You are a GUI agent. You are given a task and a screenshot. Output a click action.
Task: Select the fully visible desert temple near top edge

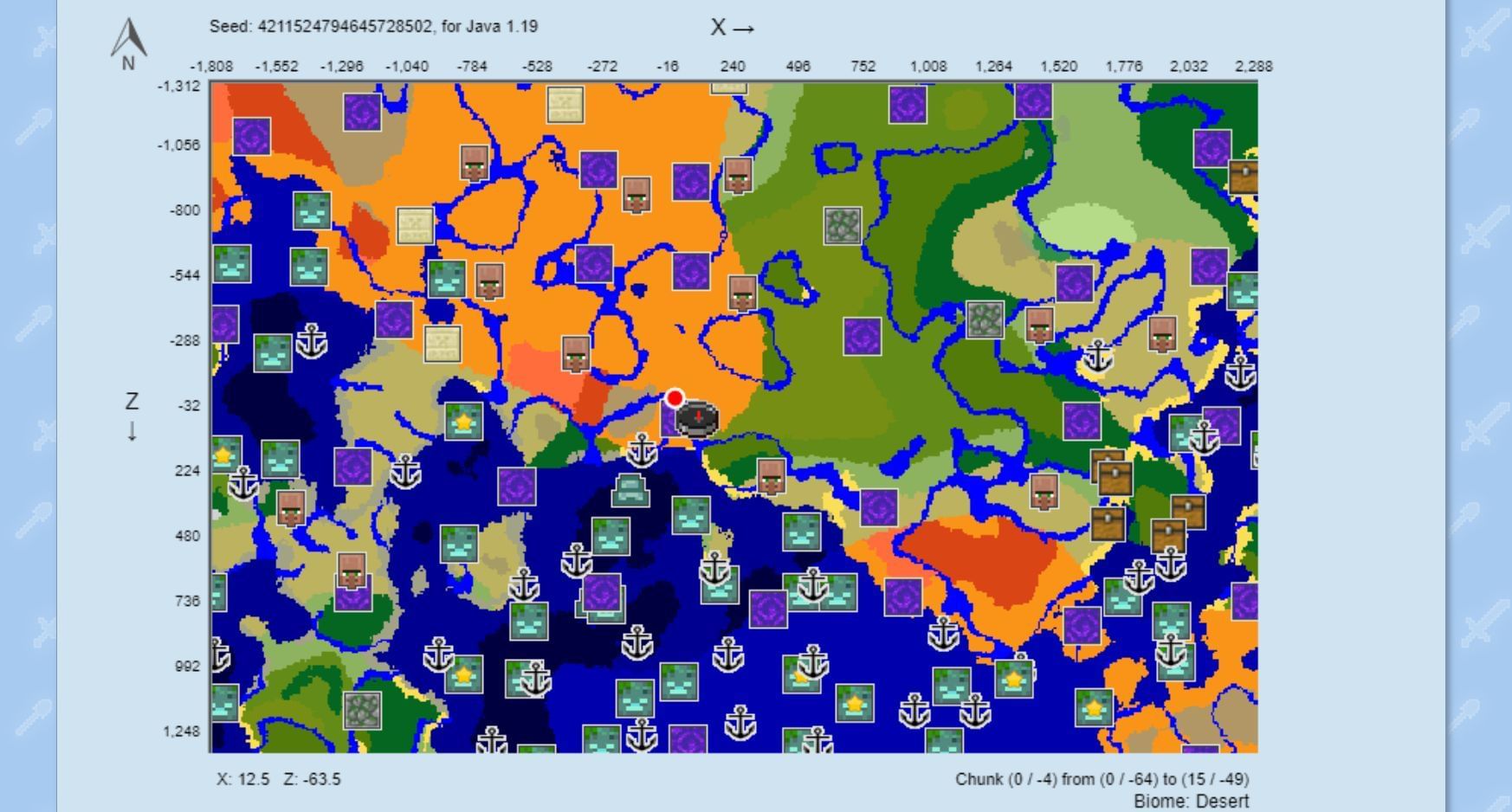565,105
